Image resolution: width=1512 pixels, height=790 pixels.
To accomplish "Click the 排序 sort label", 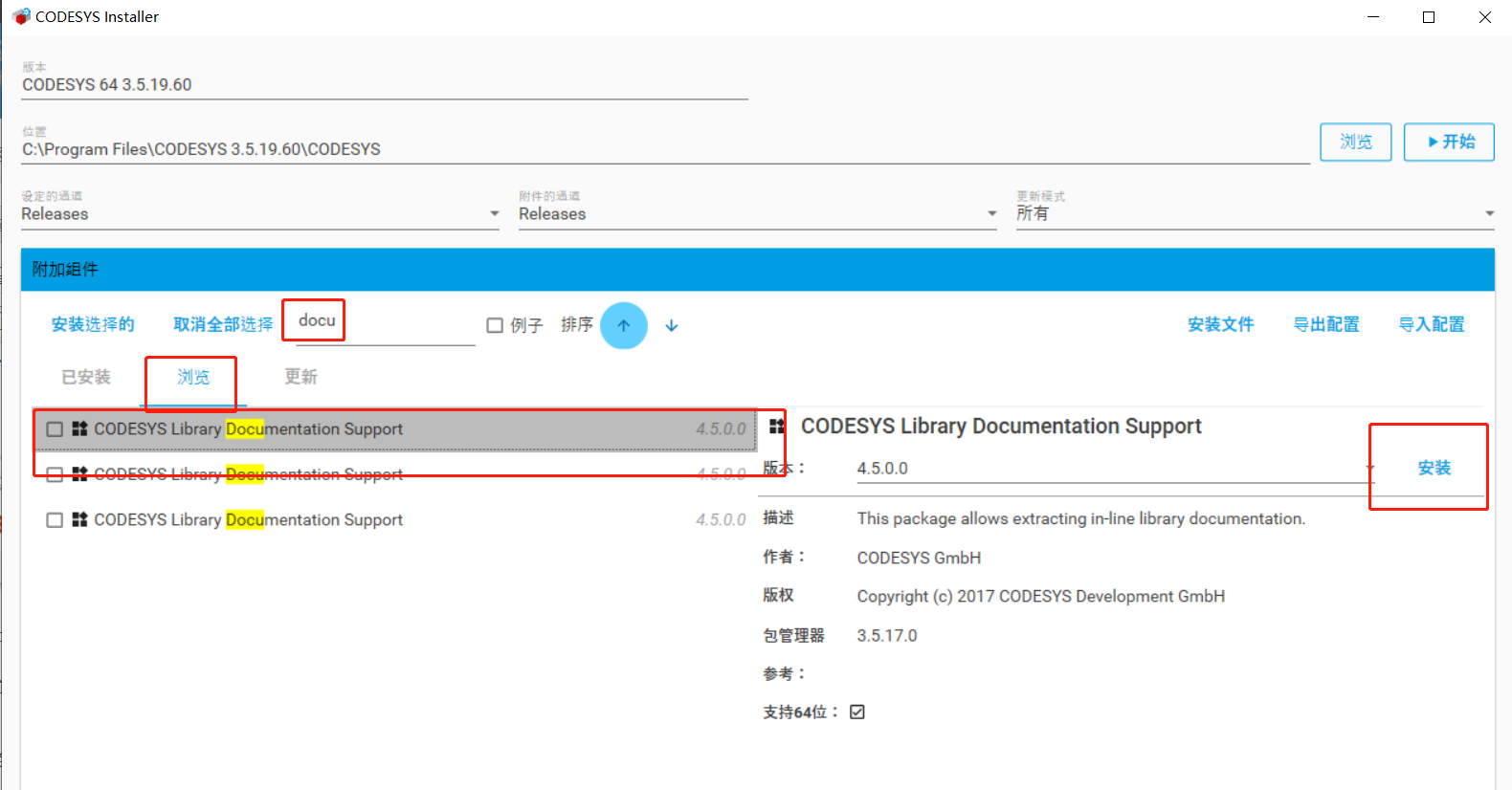I will click(x=577, y=324).
